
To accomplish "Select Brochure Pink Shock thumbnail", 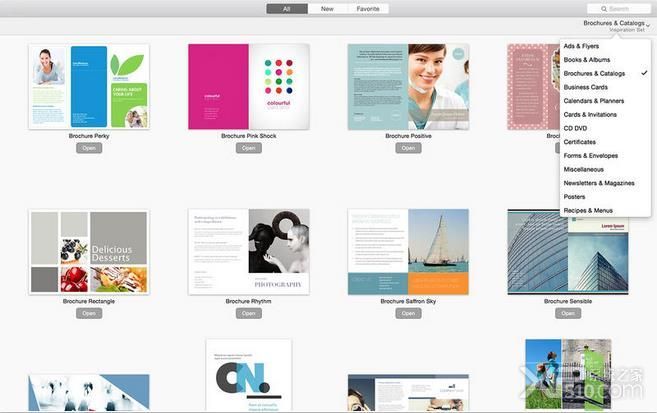I will click(248, 86).
